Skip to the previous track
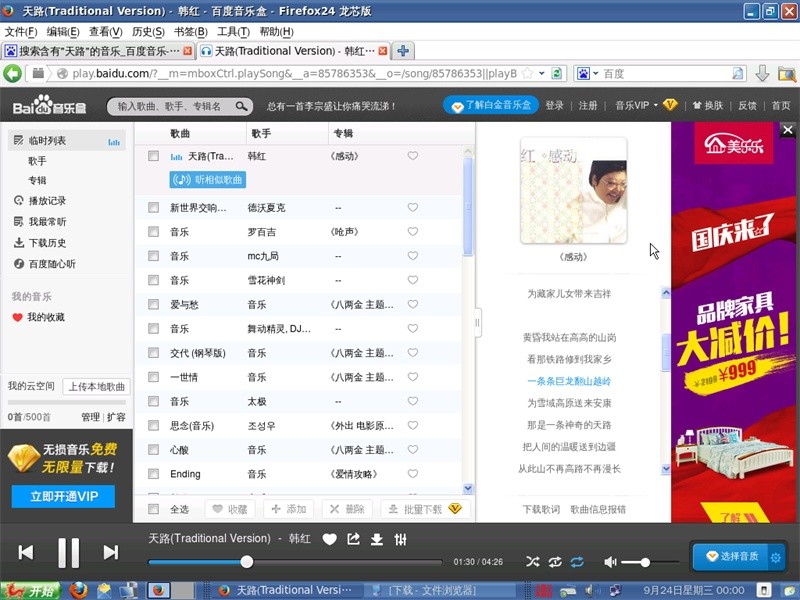800x600 pixels. (x=26, y=552)
